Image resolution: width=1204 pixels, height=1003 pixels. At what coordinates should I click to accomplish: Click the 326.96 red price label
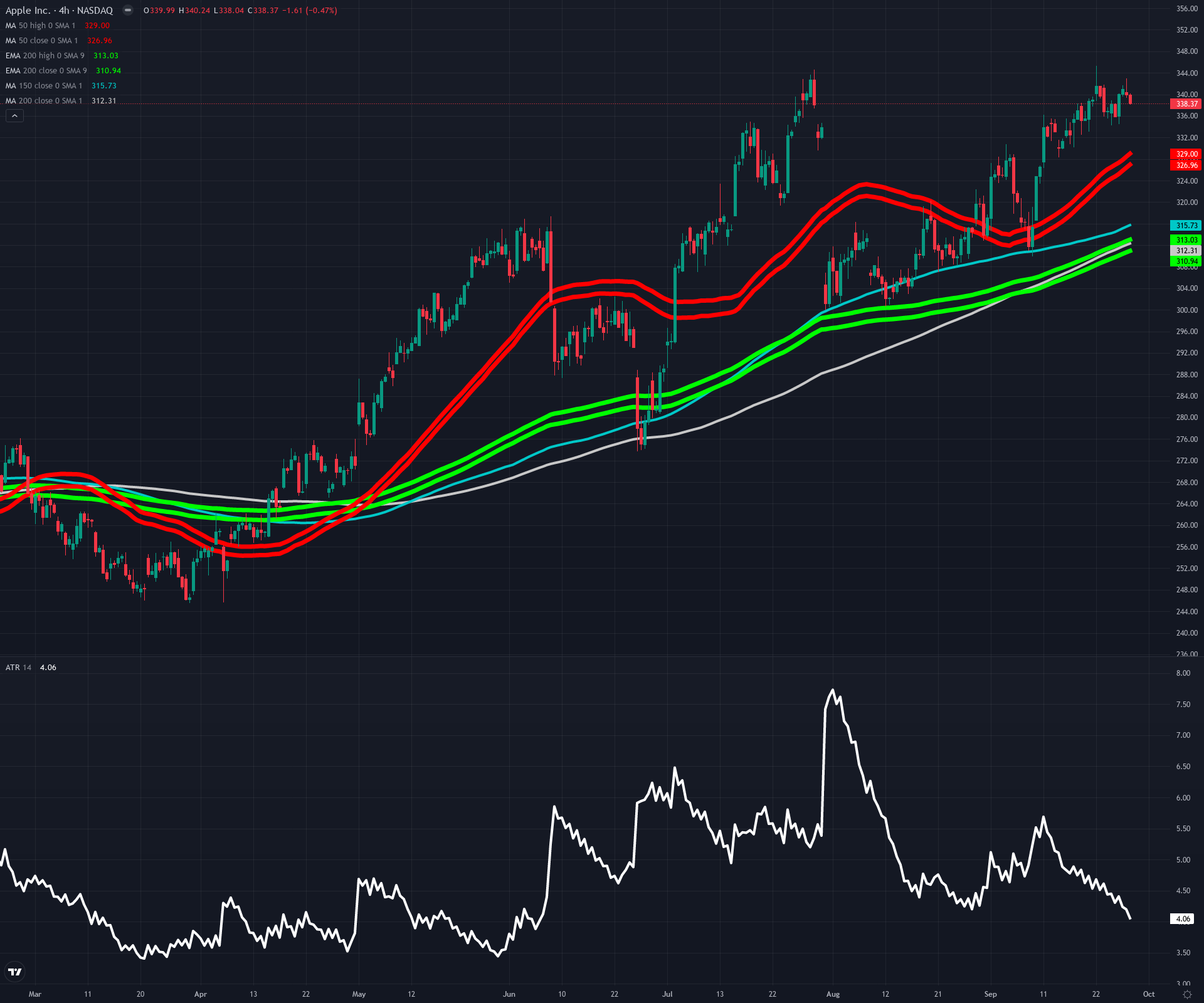coord(1186,165)
